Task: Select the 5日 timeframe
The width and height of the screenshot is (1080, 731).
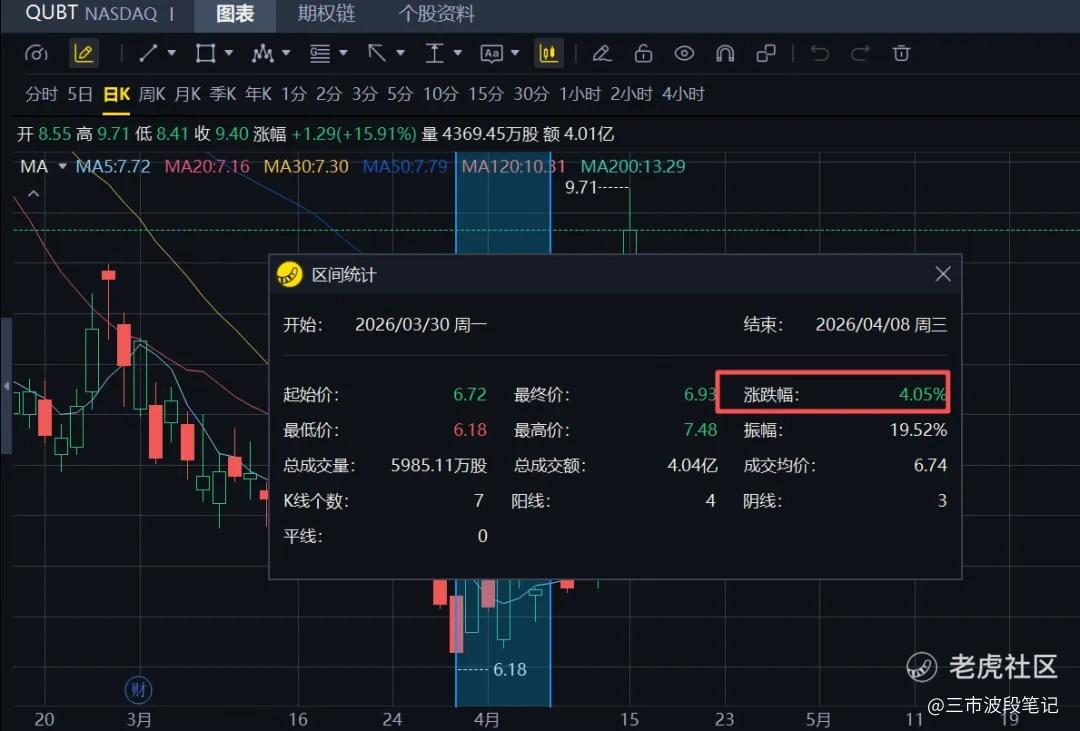Action: tap(80, 94)
